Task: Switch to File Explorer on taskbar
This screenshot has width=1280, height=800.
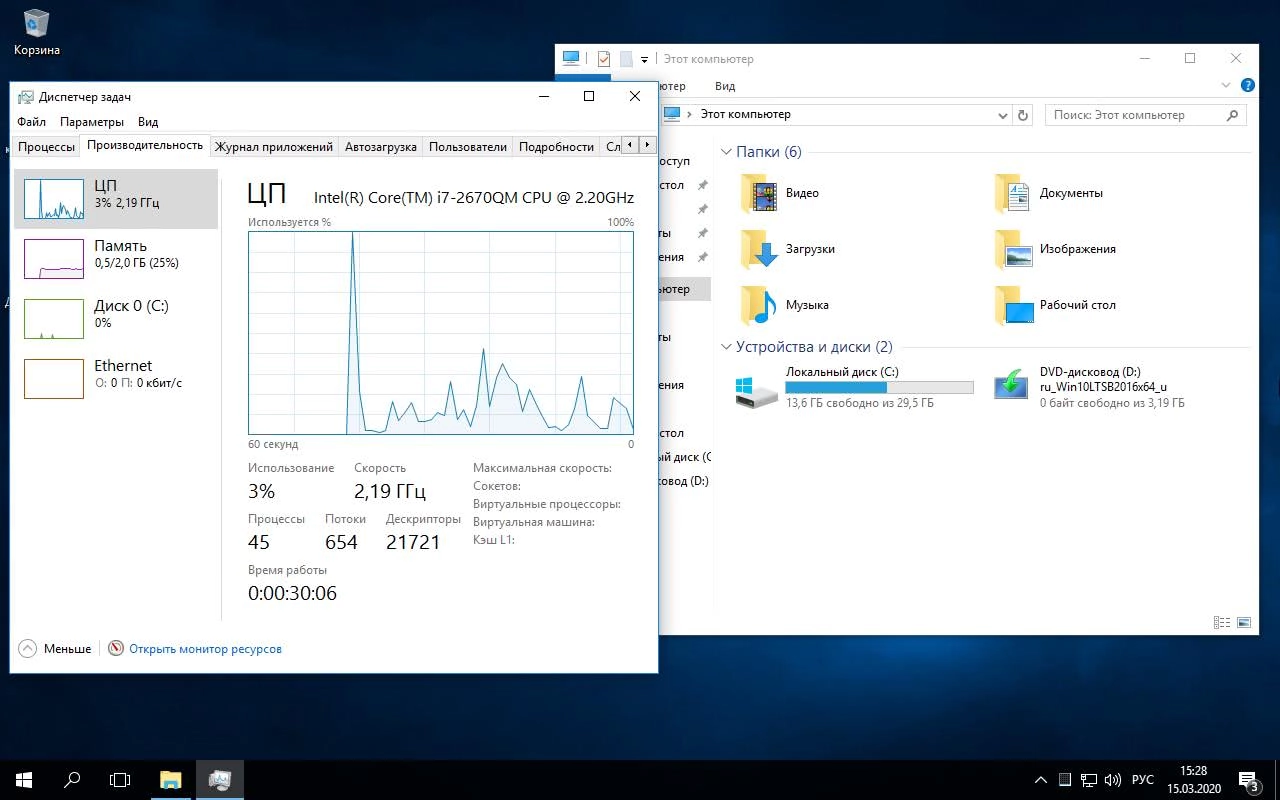Action: [171, 779]
